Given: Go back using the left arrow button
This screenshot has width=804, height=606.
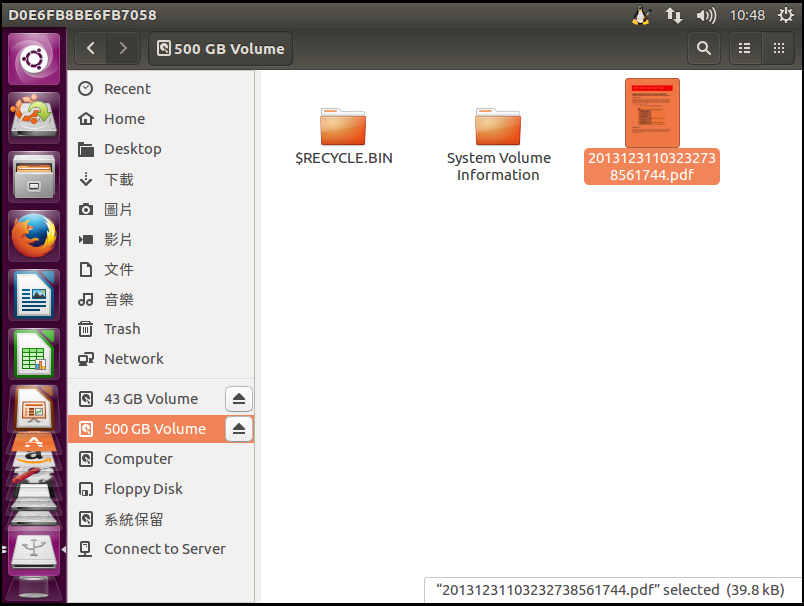Looking at the screenshot, I should pos(91,49).
